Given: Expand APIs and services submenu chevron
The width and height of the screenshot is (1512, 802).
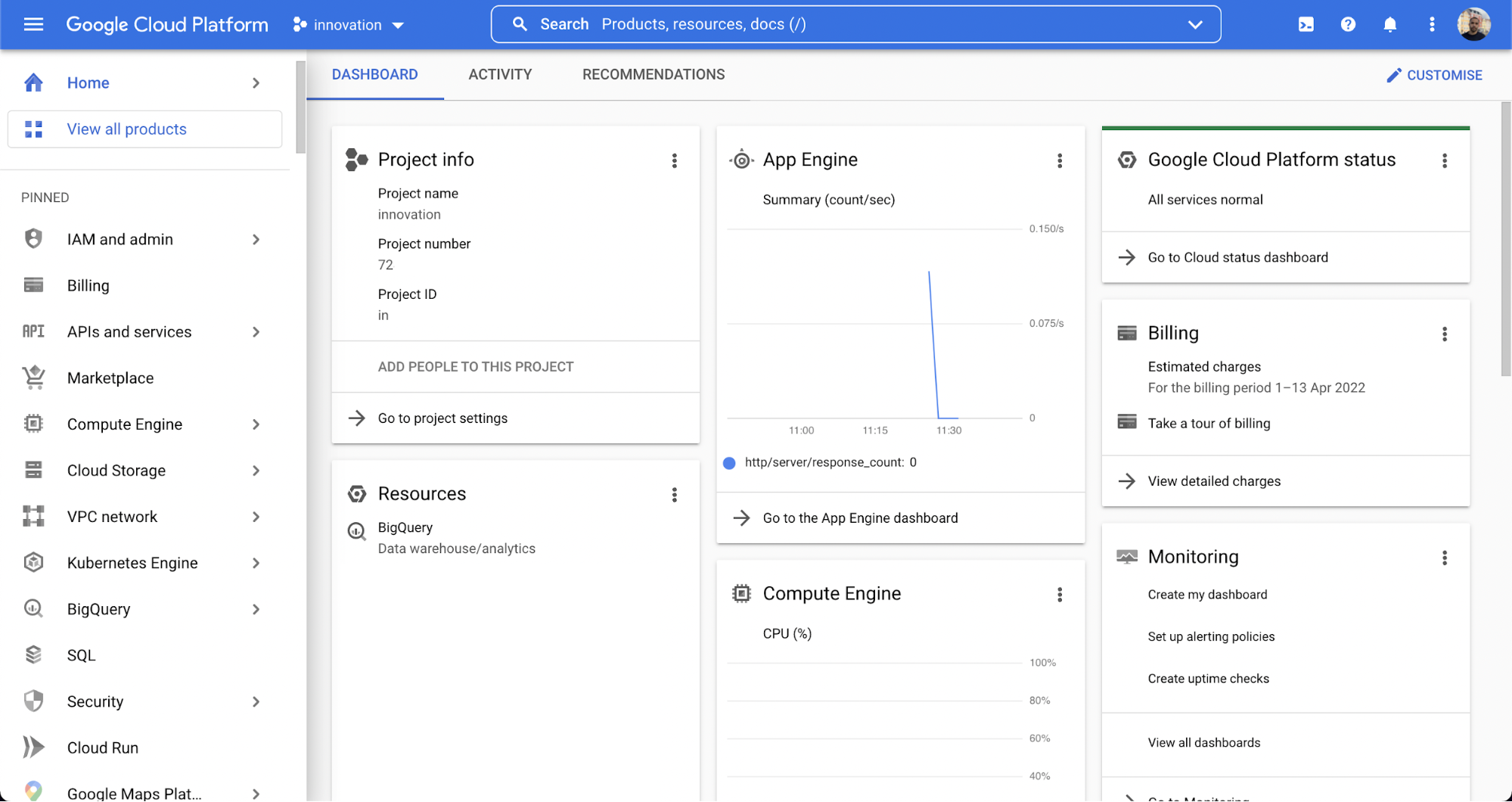Looking at the screenshot, I should click(x=256, y=331).
